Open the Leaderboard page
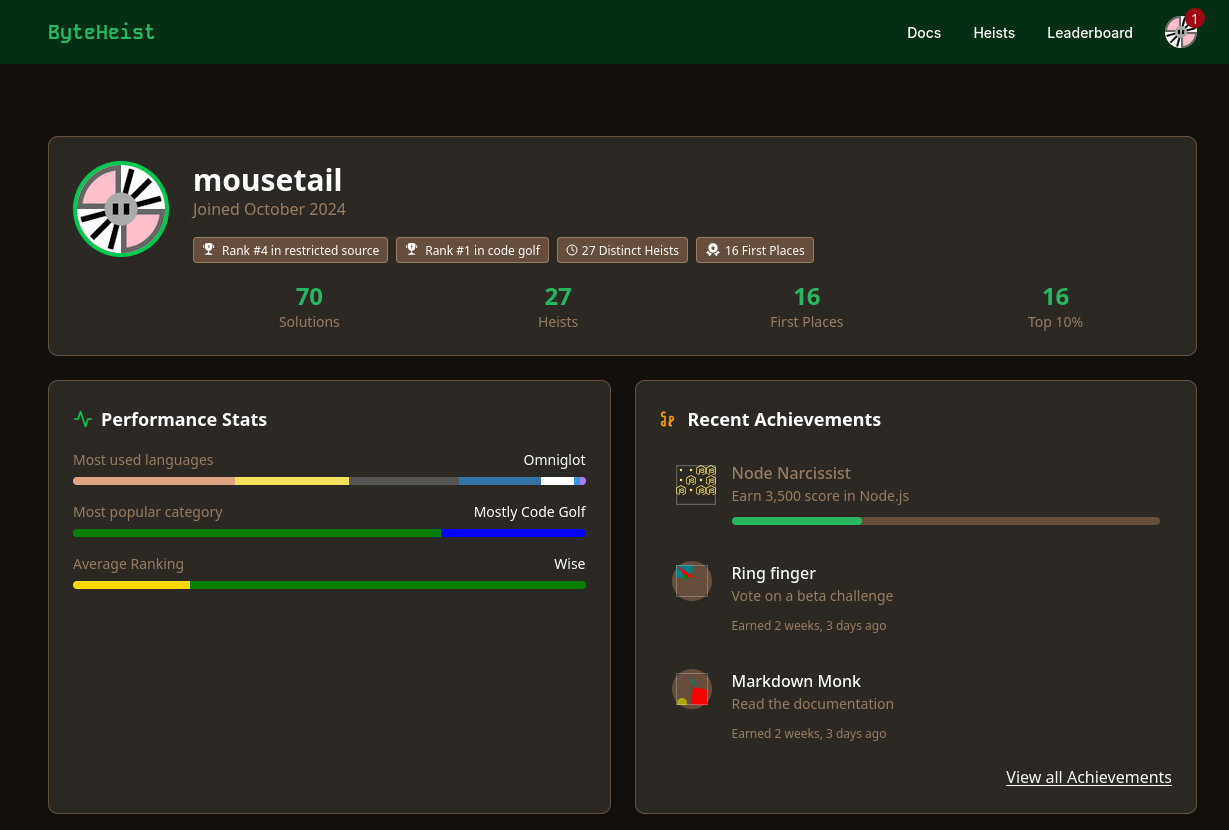The image size is (1229, 830). tap(1089, 33)
